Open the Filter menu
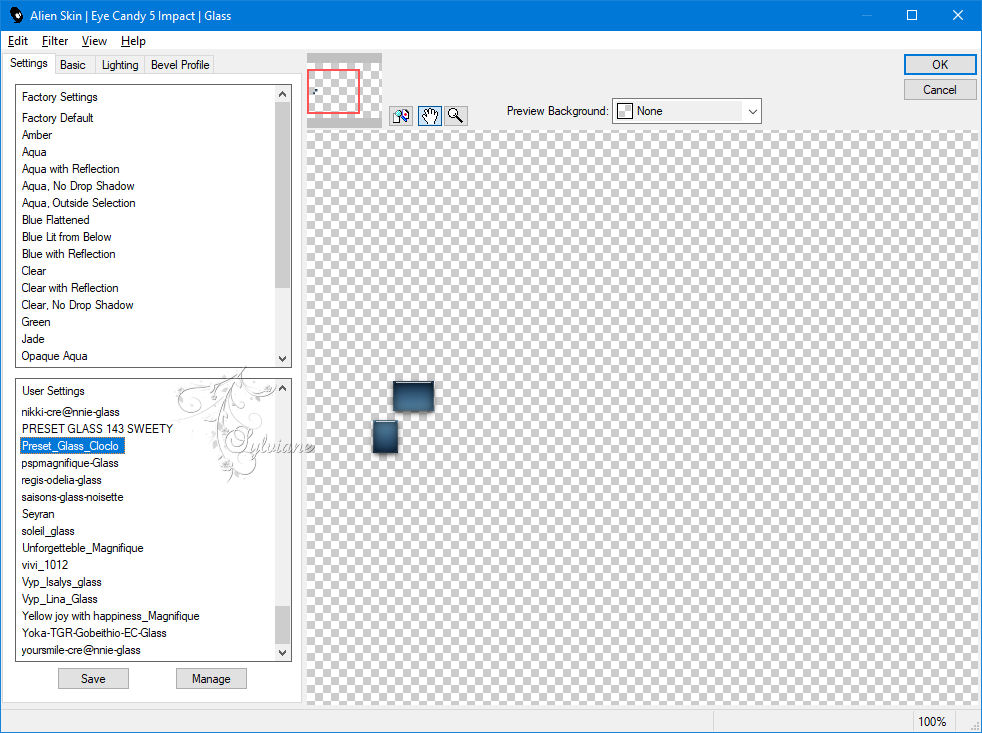The height and width of the screenshot is (733, 982). tap(54, 41)
